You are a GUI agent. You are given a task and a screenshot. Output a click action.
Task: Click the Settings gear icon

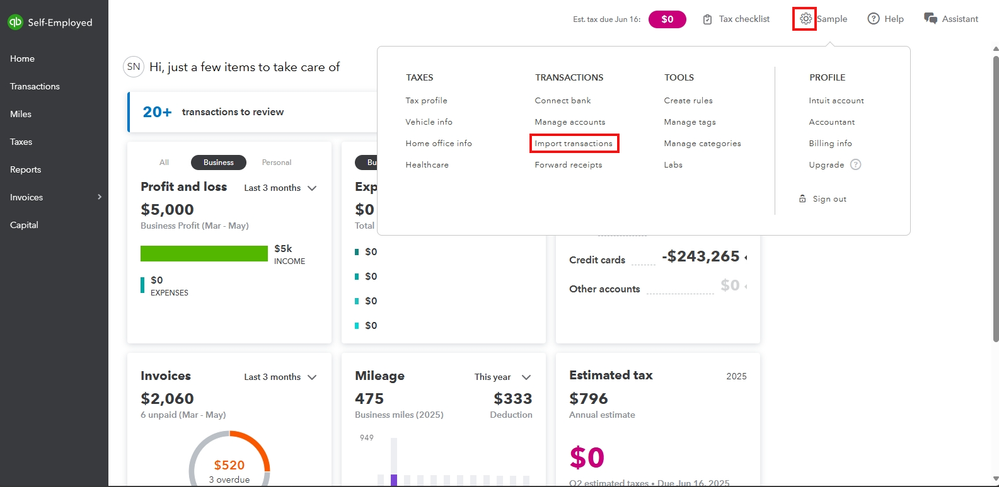pos(805,19)
